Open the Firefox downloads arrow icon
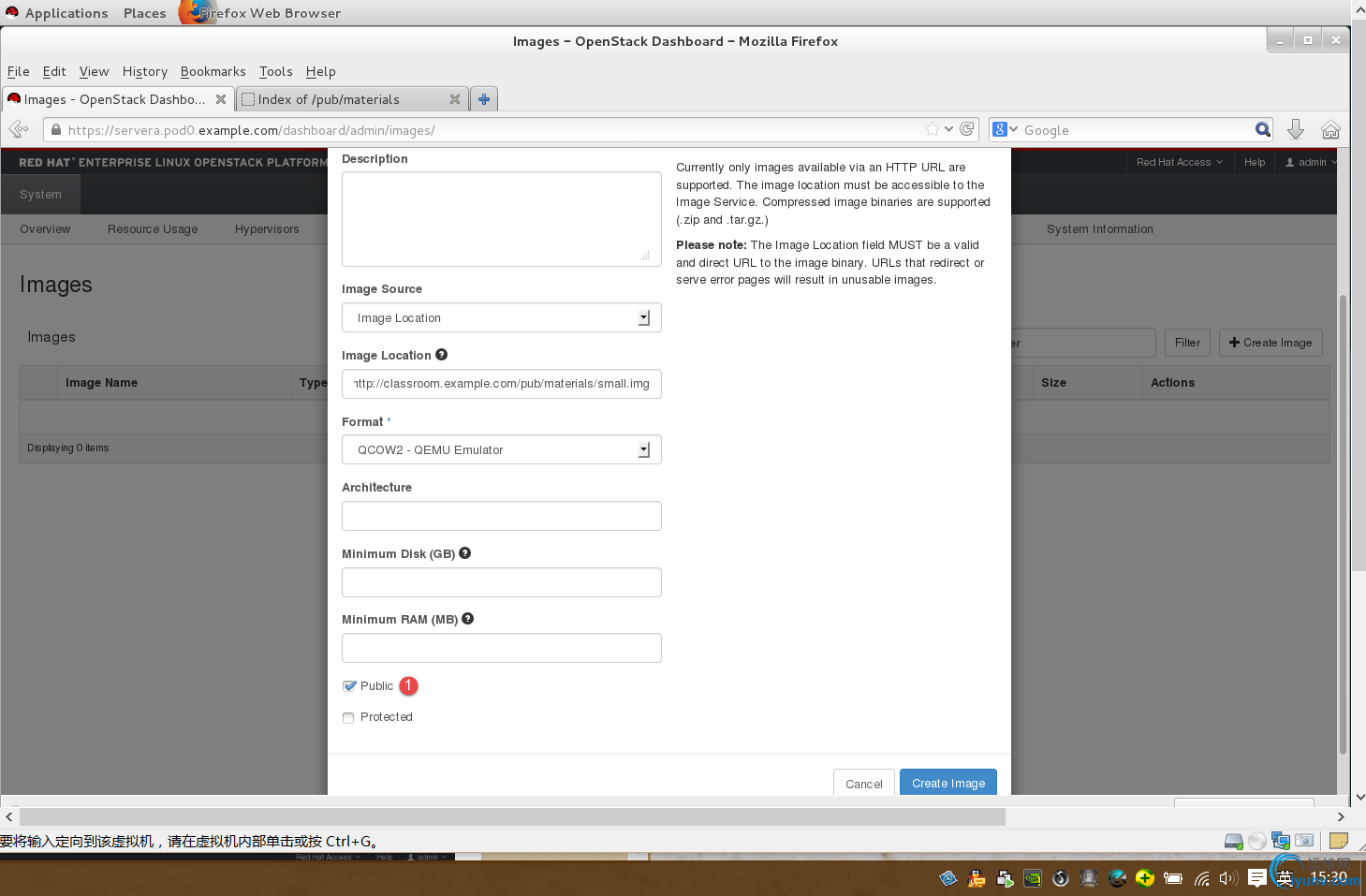1366x896 pixels. coord(1296,129)
